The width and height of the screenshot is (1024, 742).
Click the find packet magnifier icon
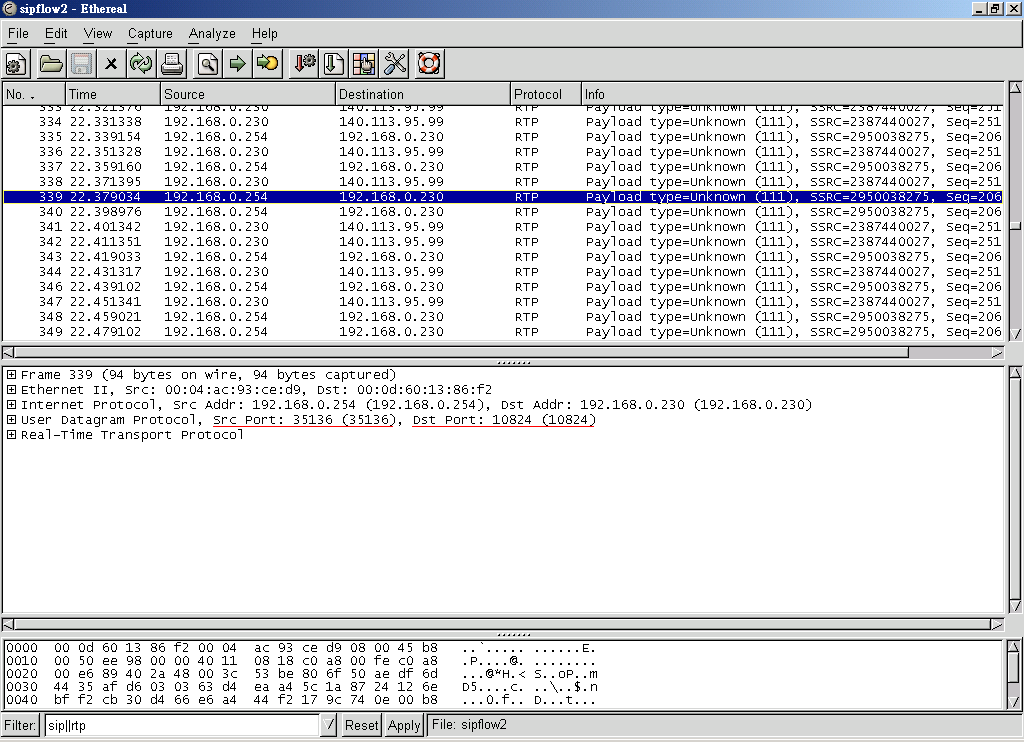click(208, 65)
